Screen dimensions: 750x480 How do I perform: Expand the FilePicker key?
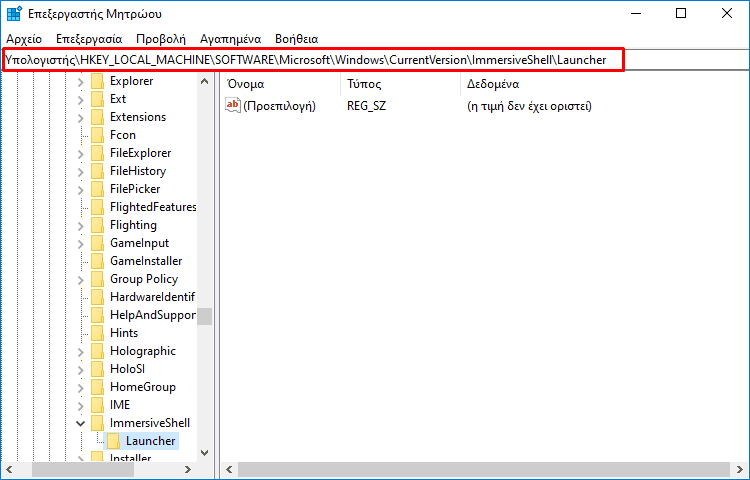(x=80, y=190)
